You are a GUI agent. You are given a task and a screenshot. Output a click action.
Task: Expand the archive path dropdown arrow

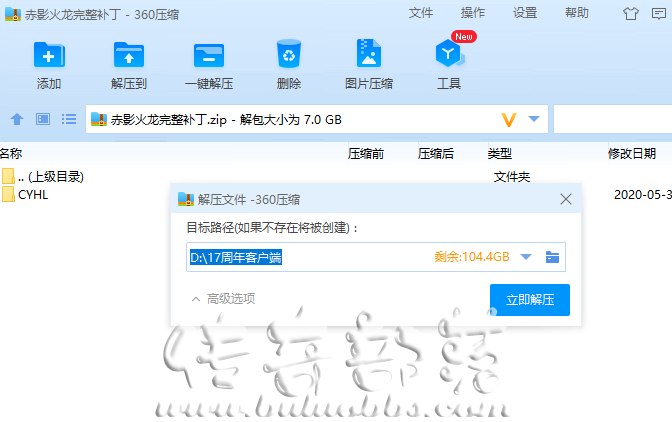534,119
